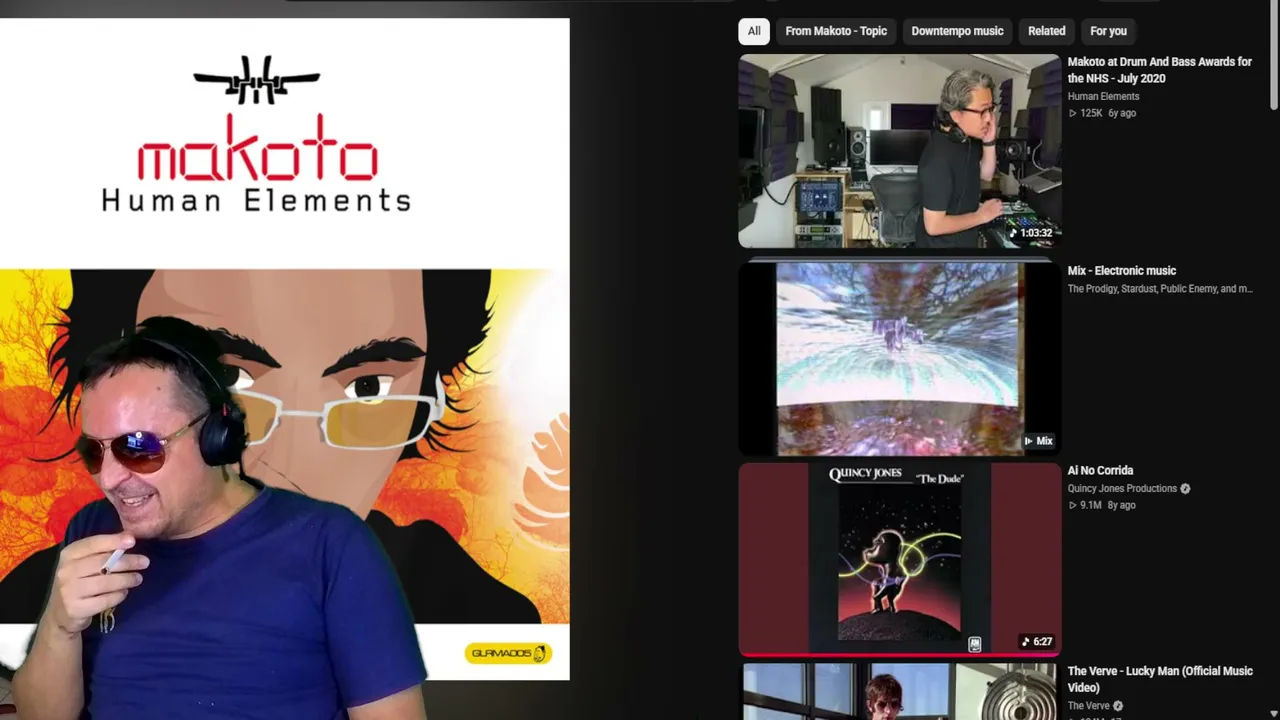Screen dimensions: 1280x720
Task: Click the 9.1M views 8y ago text
Action: [1101, 506]
